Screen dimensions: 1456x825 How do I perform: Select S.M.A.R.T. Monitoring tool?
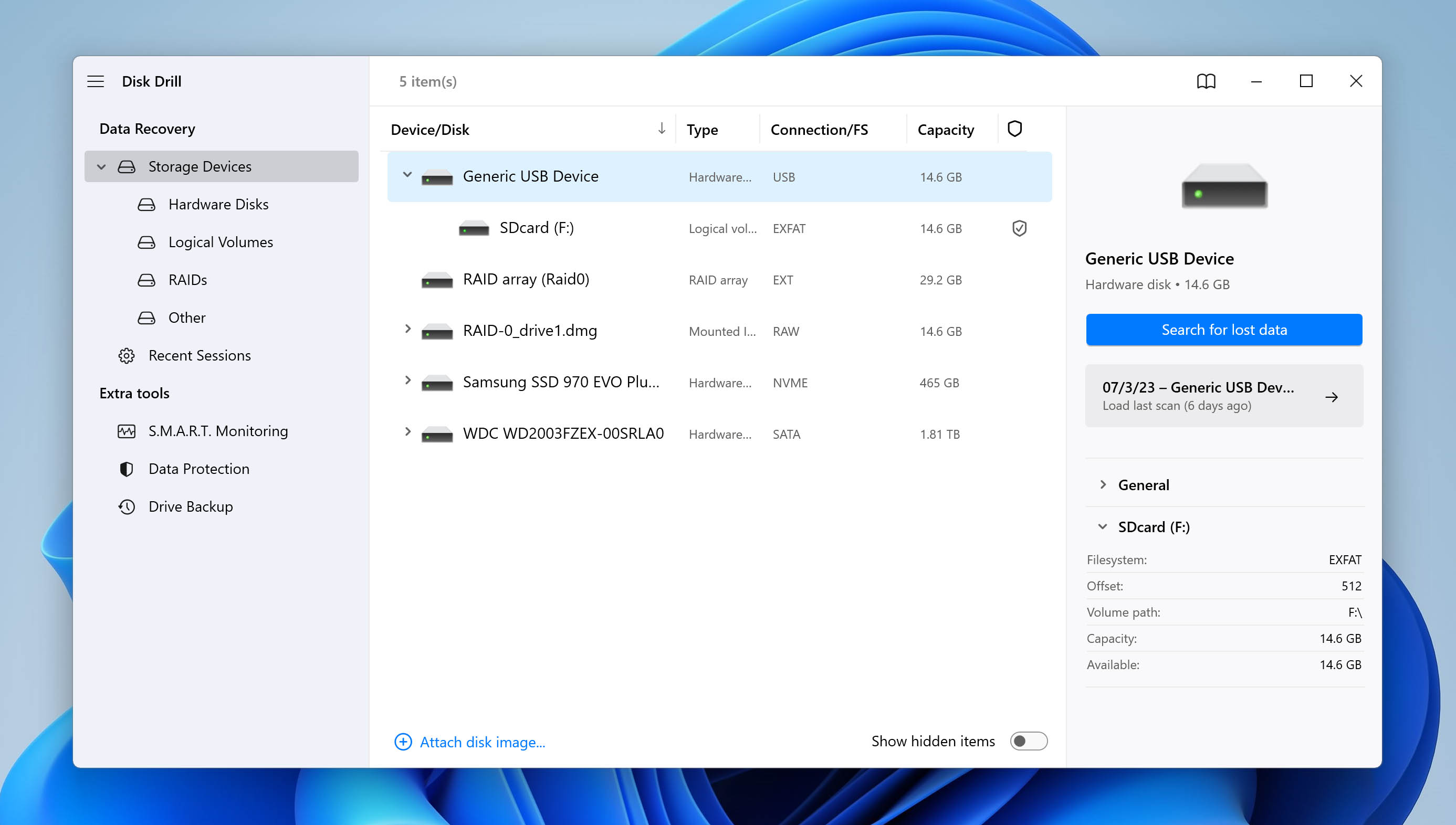point(218,430)
